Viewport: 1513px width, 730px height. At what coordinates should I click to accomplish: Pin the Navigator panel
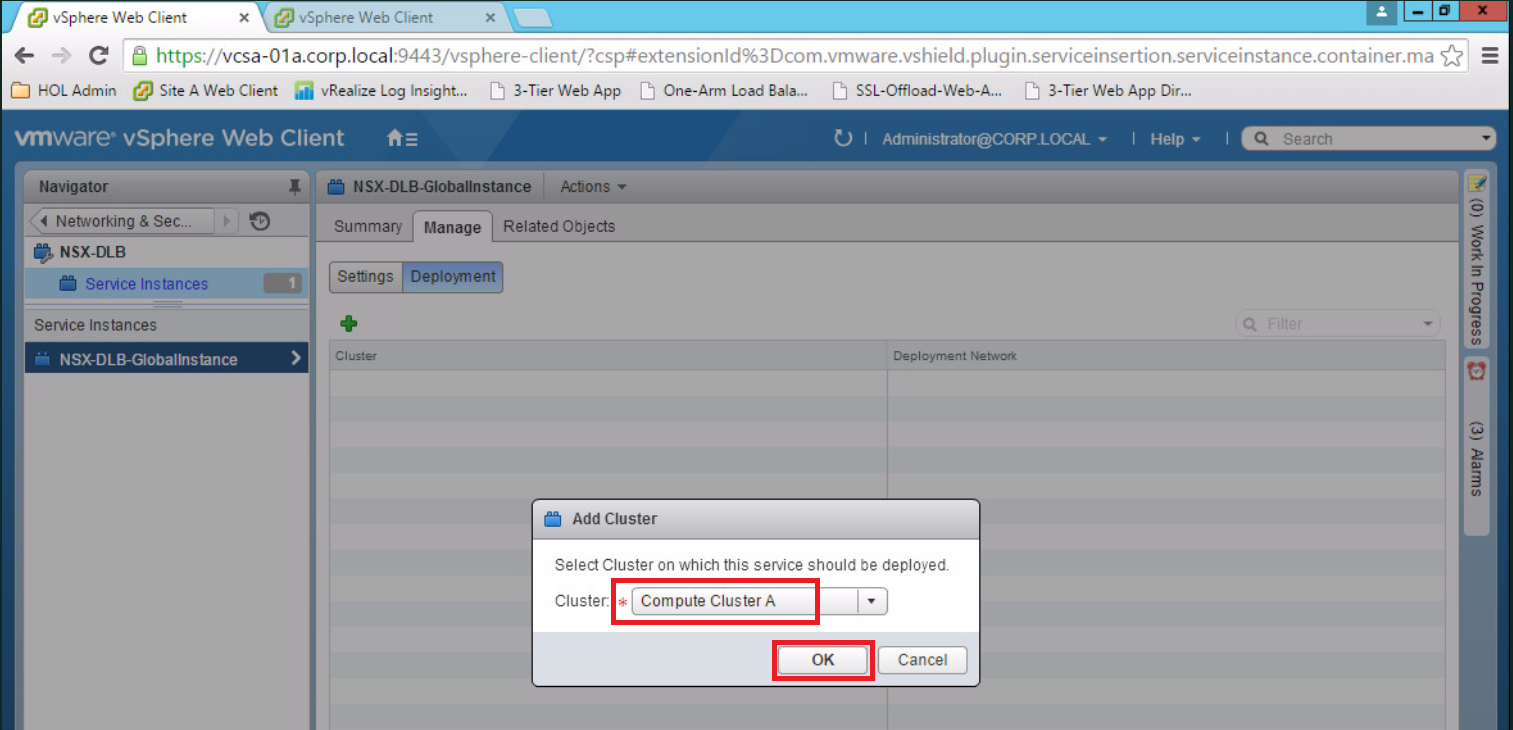pos(294,187)
